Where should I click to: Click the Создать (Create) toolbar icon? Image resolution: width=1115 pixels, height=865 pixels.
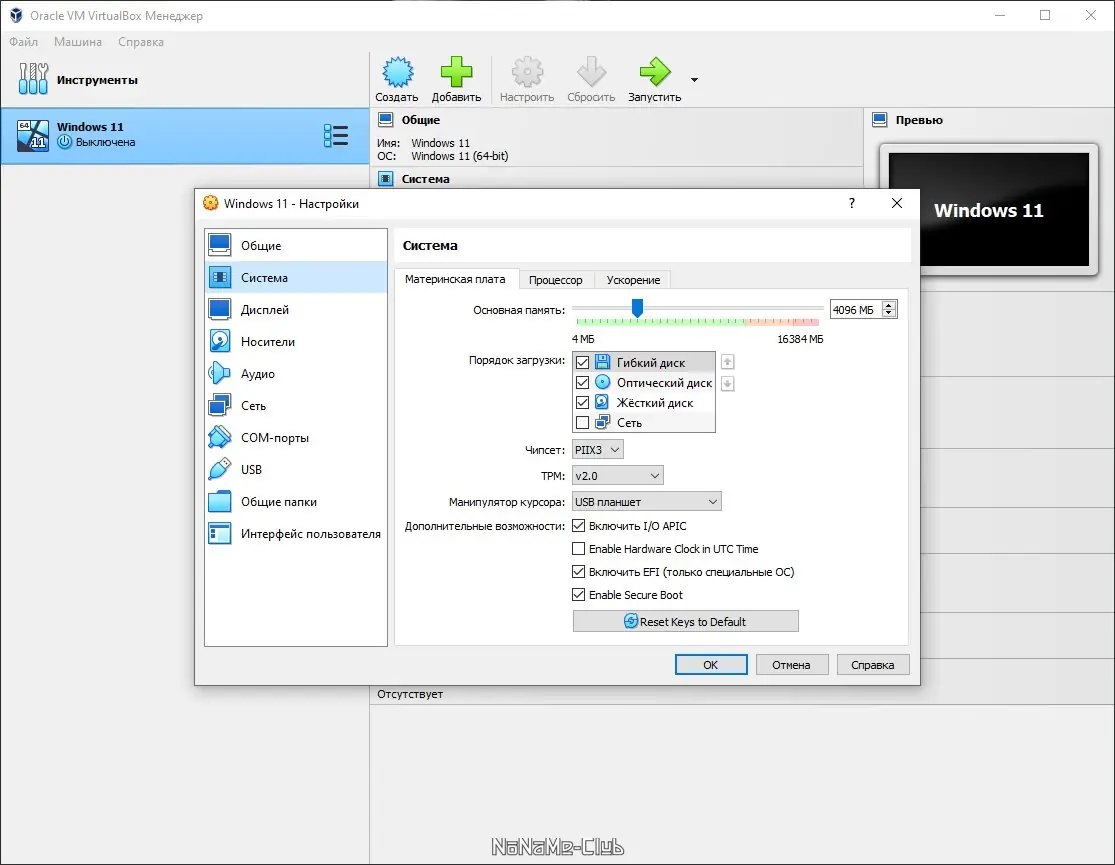point(397,72)
